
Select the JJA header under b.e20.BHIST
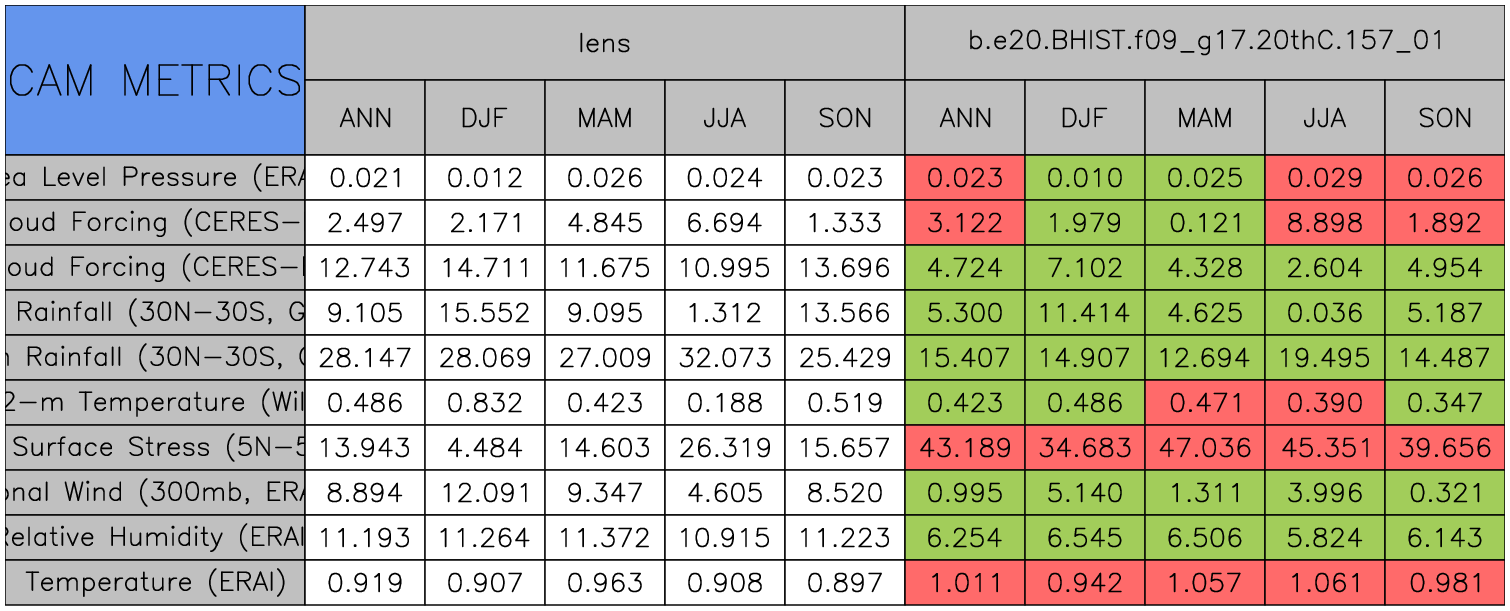[1325, 118]
